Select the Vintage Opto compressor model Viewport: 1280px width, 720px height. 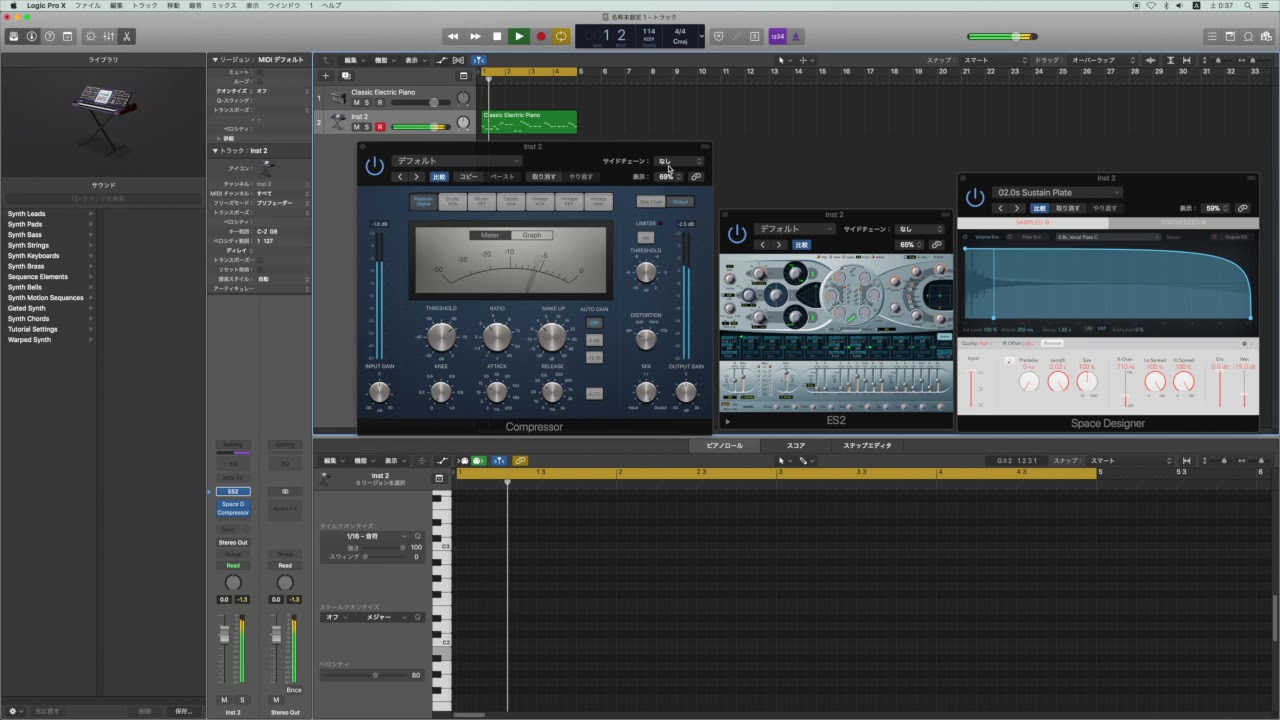(x=598, y=201)
